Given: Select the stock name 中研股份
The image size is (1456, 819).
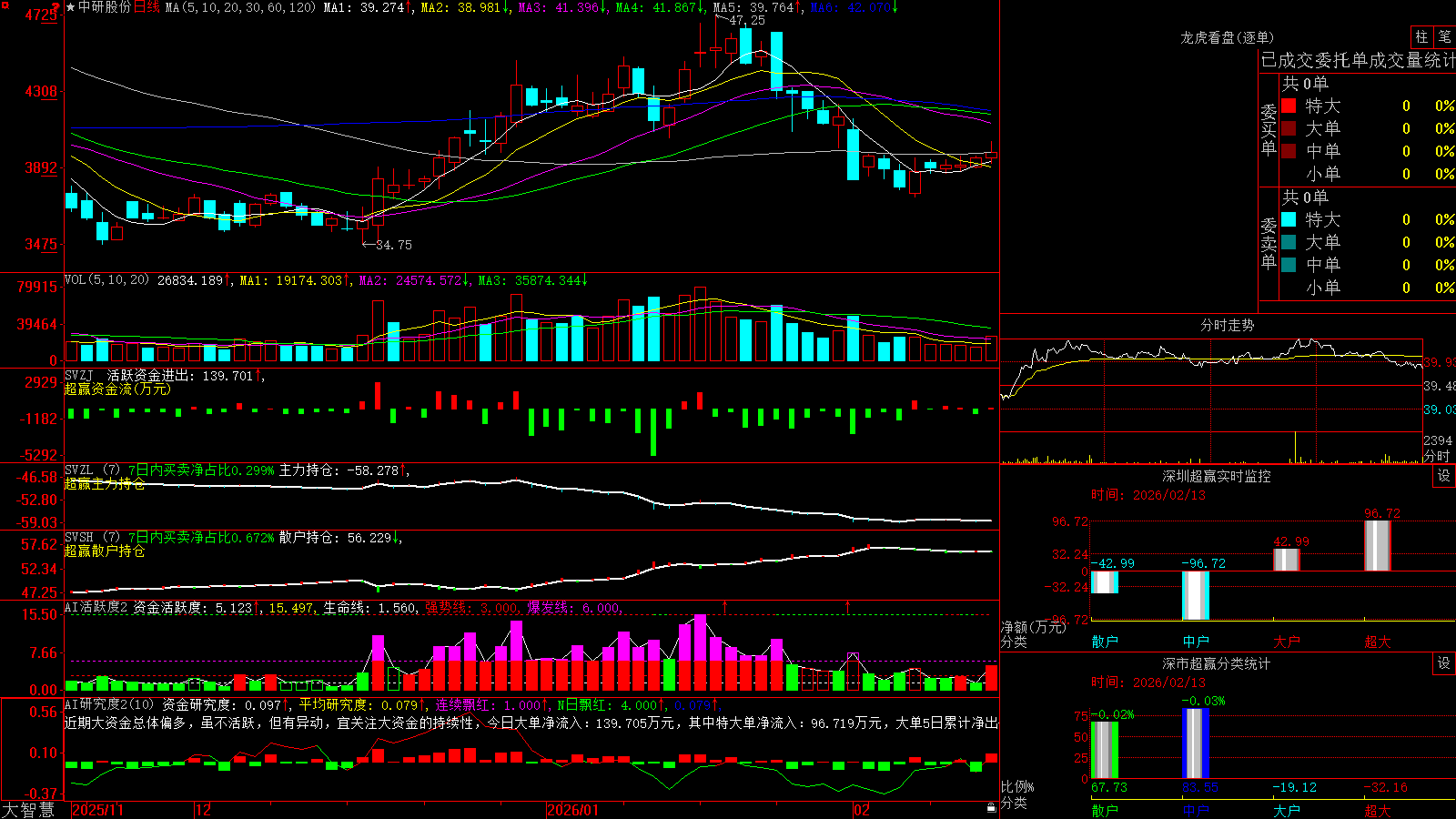Looking at the screenshot, I should [105, 7].
